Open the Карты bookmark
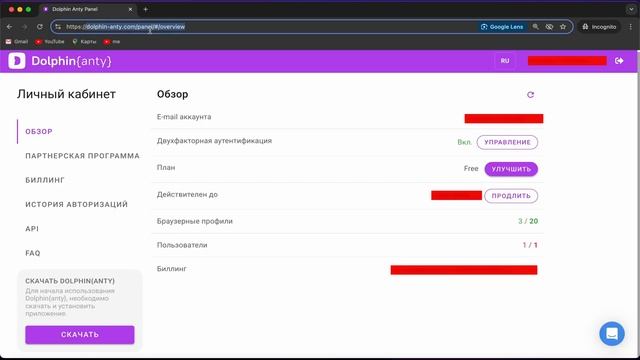The height and width of the screenshot is (360, 640). coord(84,42)
